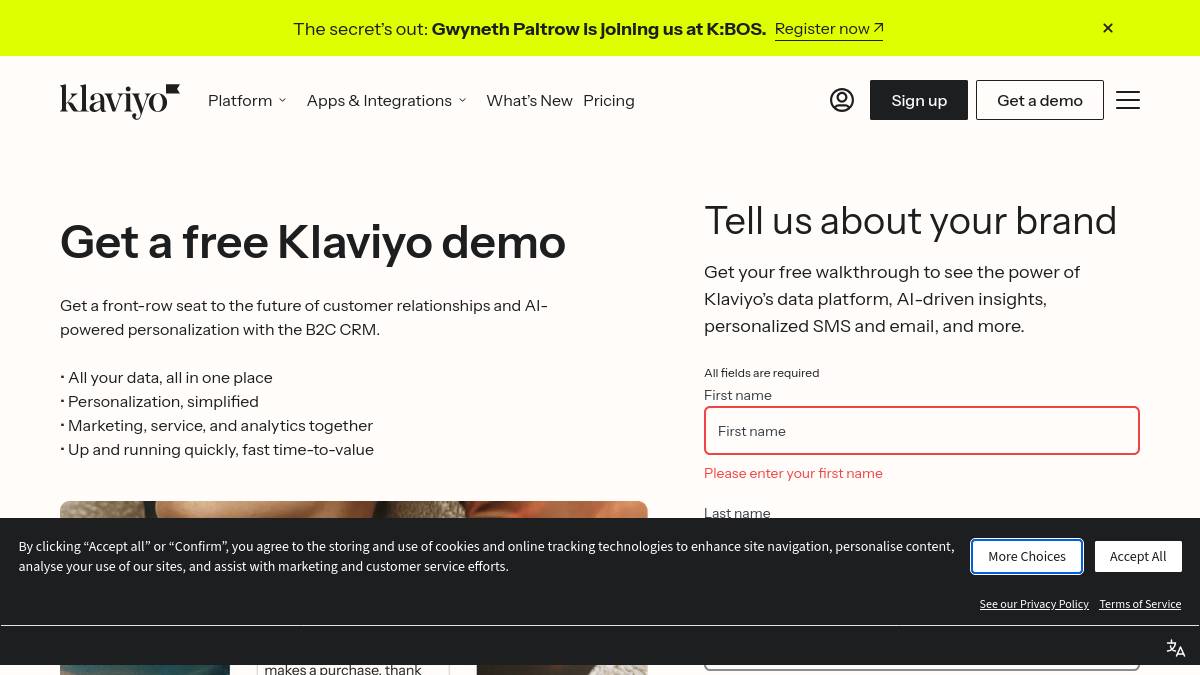Click the Sign up button

click(919, 100)
